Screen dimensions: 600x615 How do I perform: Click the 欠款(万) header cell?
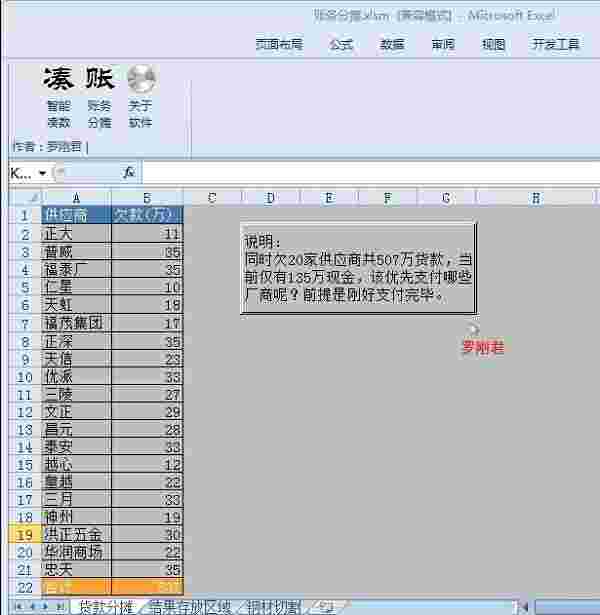(147, 215)
